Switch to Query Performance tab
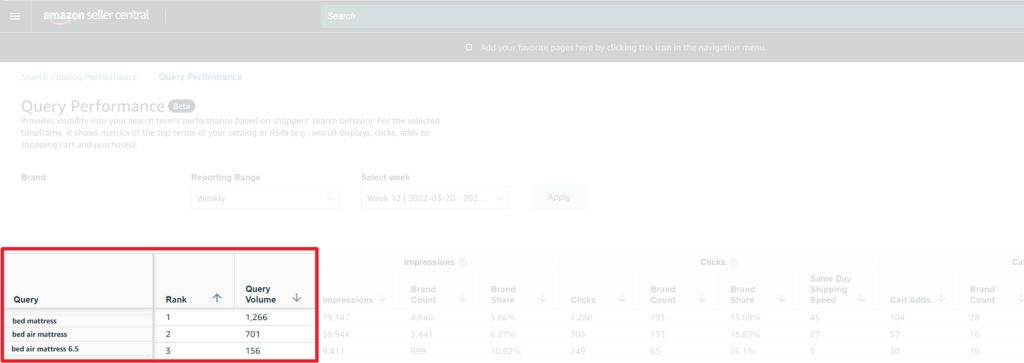Image resolution: width=1024 pixels, height=363 pixels. (x=200, y=77)
